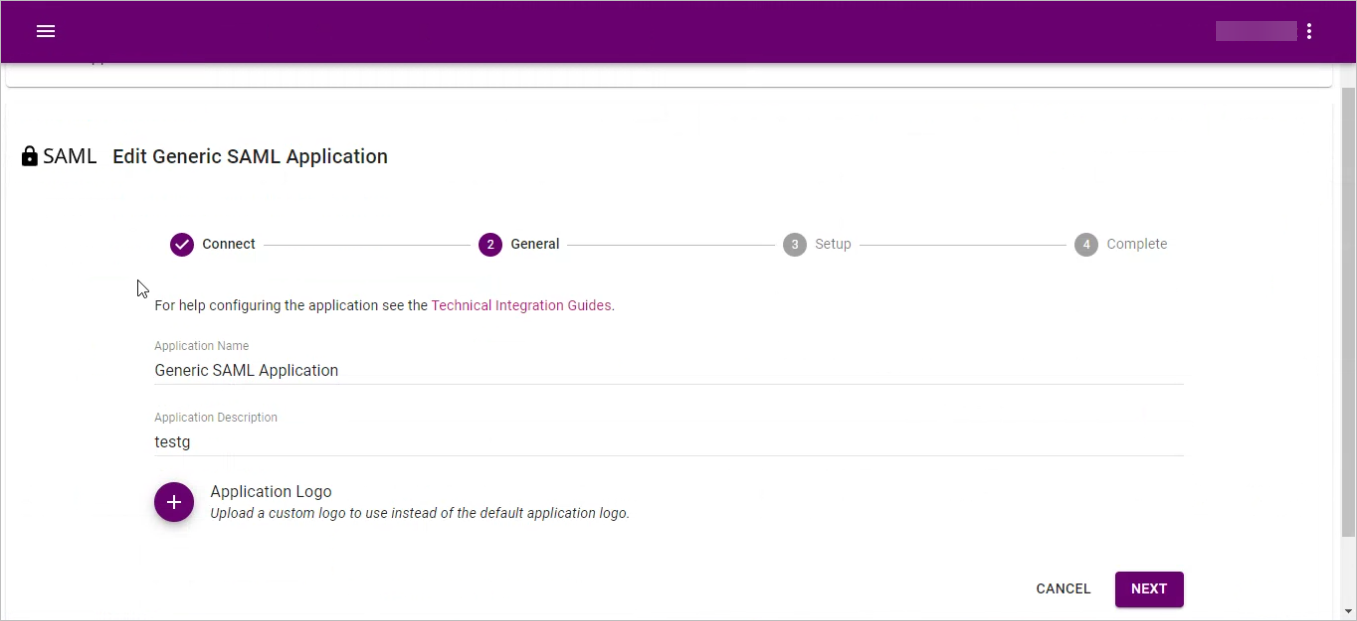The image size is (1357, 621).
Task: Click the step 4 Complete circle
Action: pos(1086,245)
